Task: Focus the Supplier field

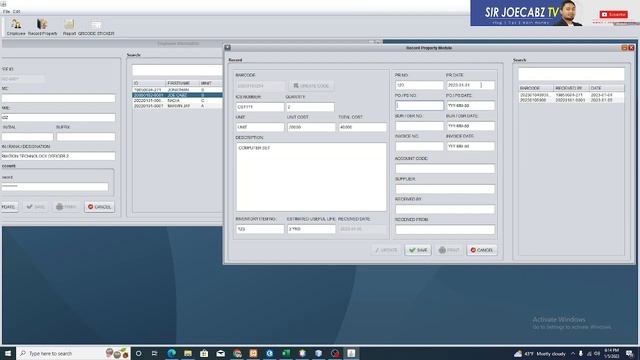Action: coord(445,189)
